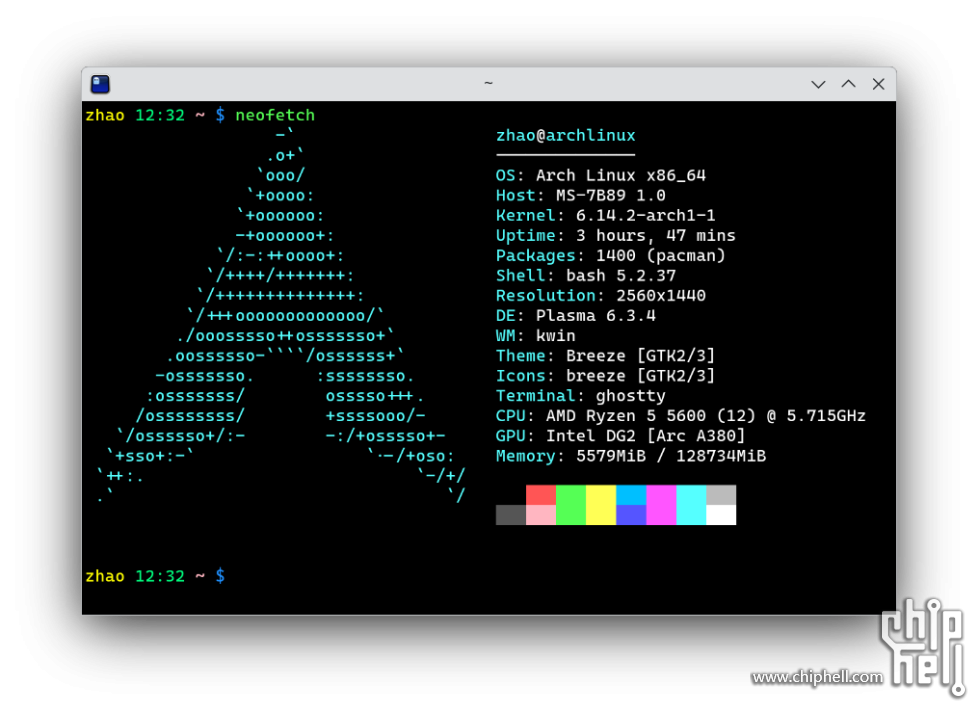Viewport: 979px width, 712px height.
Task: Click the '~' window title
Action: click(x=488, y=83)
